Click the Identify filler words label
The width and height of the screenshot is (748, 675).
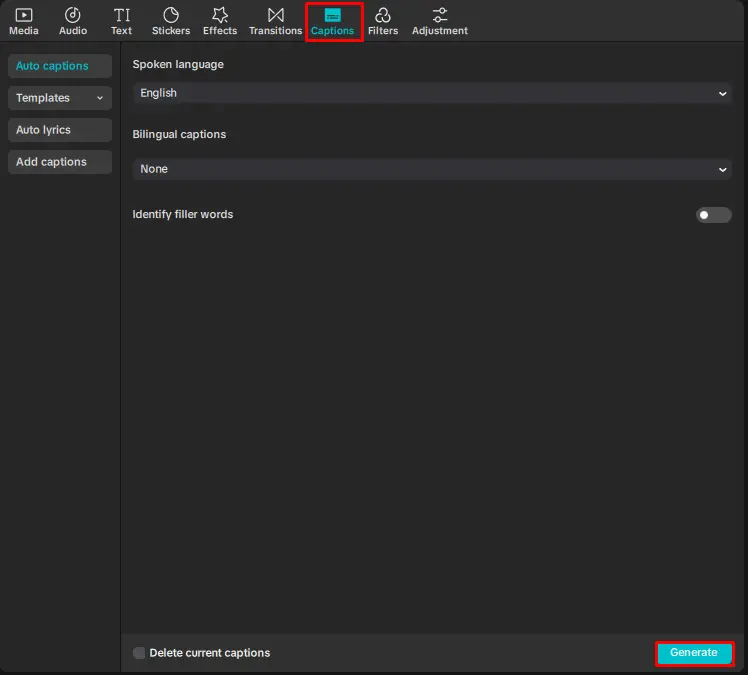183,214
